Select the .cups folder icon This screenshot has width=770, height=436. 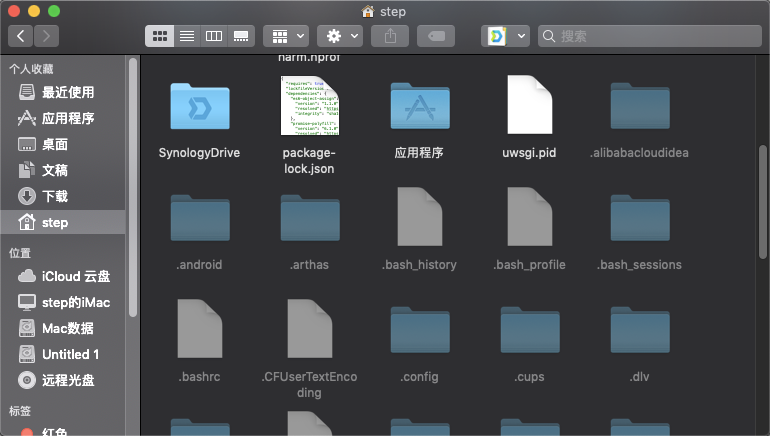point(530,329)
